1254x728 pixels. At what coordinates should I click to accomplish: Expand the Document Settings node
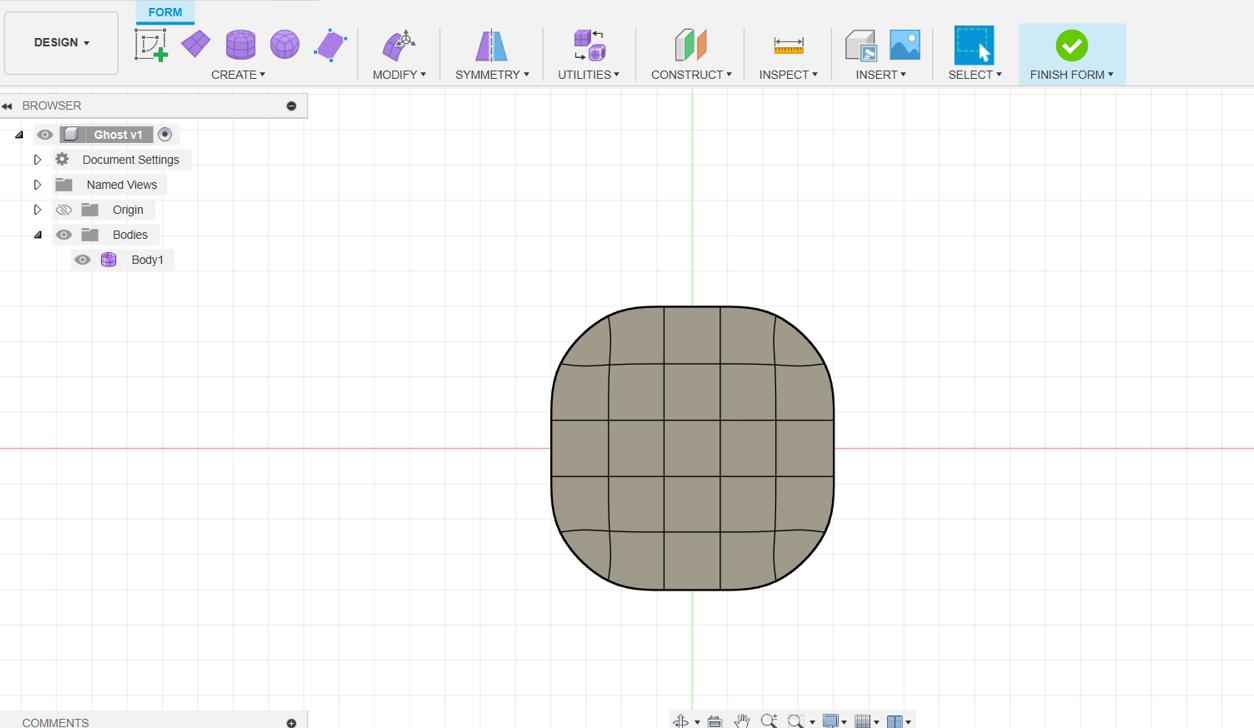tap(37, 160)
